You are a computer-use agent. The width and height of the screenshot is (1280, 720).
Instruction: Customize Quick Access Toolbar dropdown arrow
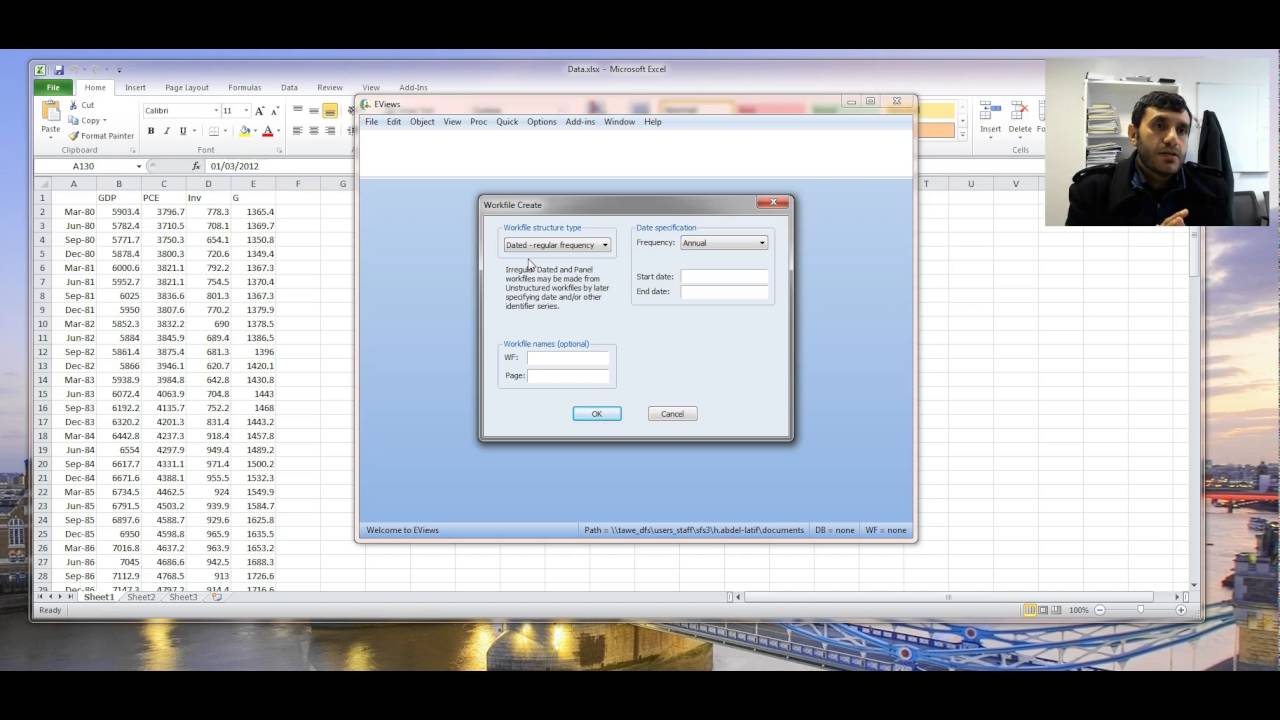click(119, 70)
